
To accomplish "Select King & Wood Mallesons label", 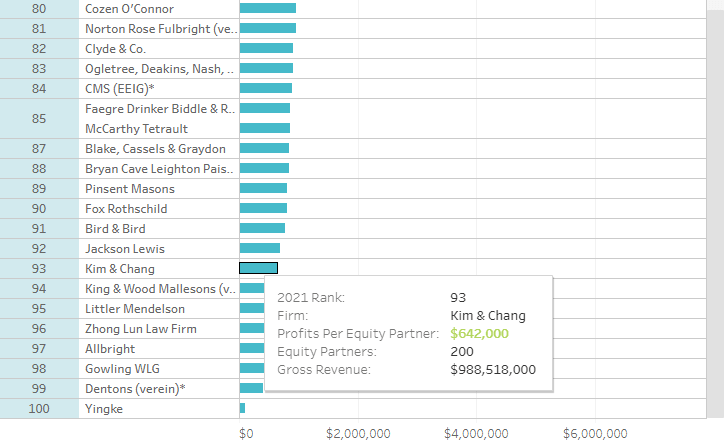I will coord(160,289).
